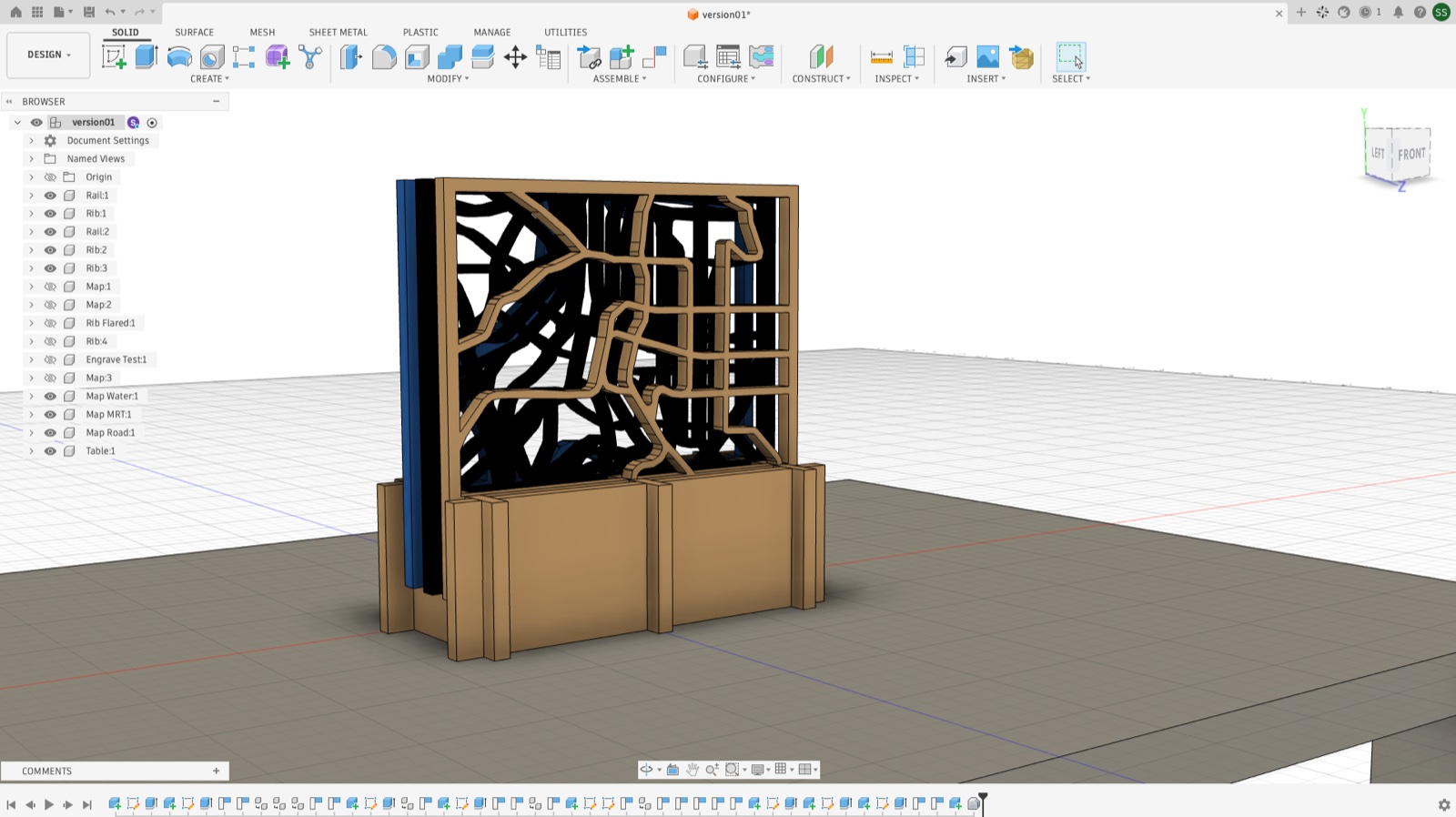Select the Joint tool in Assemble
The height and width of the screenshot is (817, 1456).
pyautogui.click(x=654, y=57)
